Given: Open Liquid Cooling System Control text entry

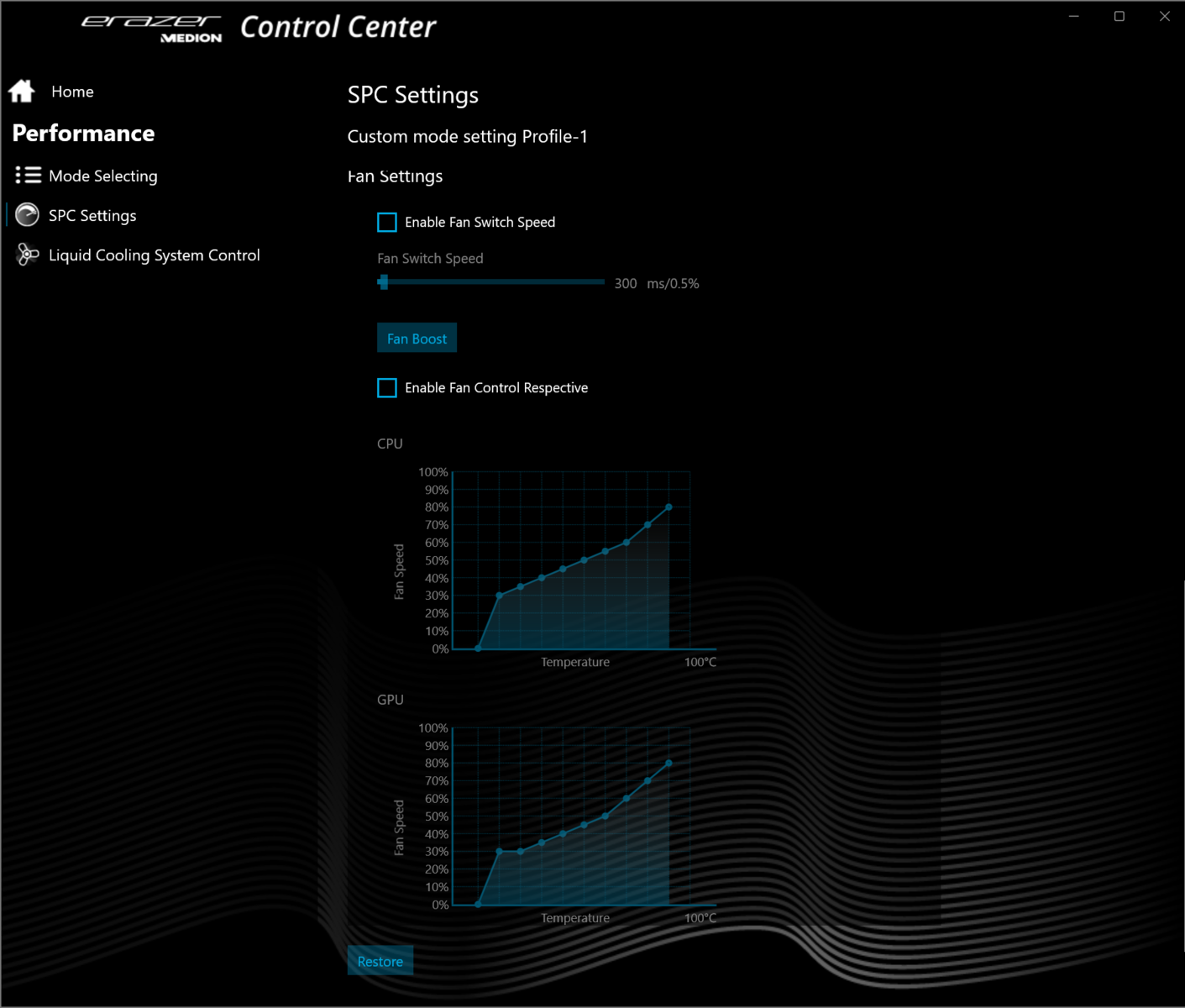Looking at the screenshot, I should point(155,255).
